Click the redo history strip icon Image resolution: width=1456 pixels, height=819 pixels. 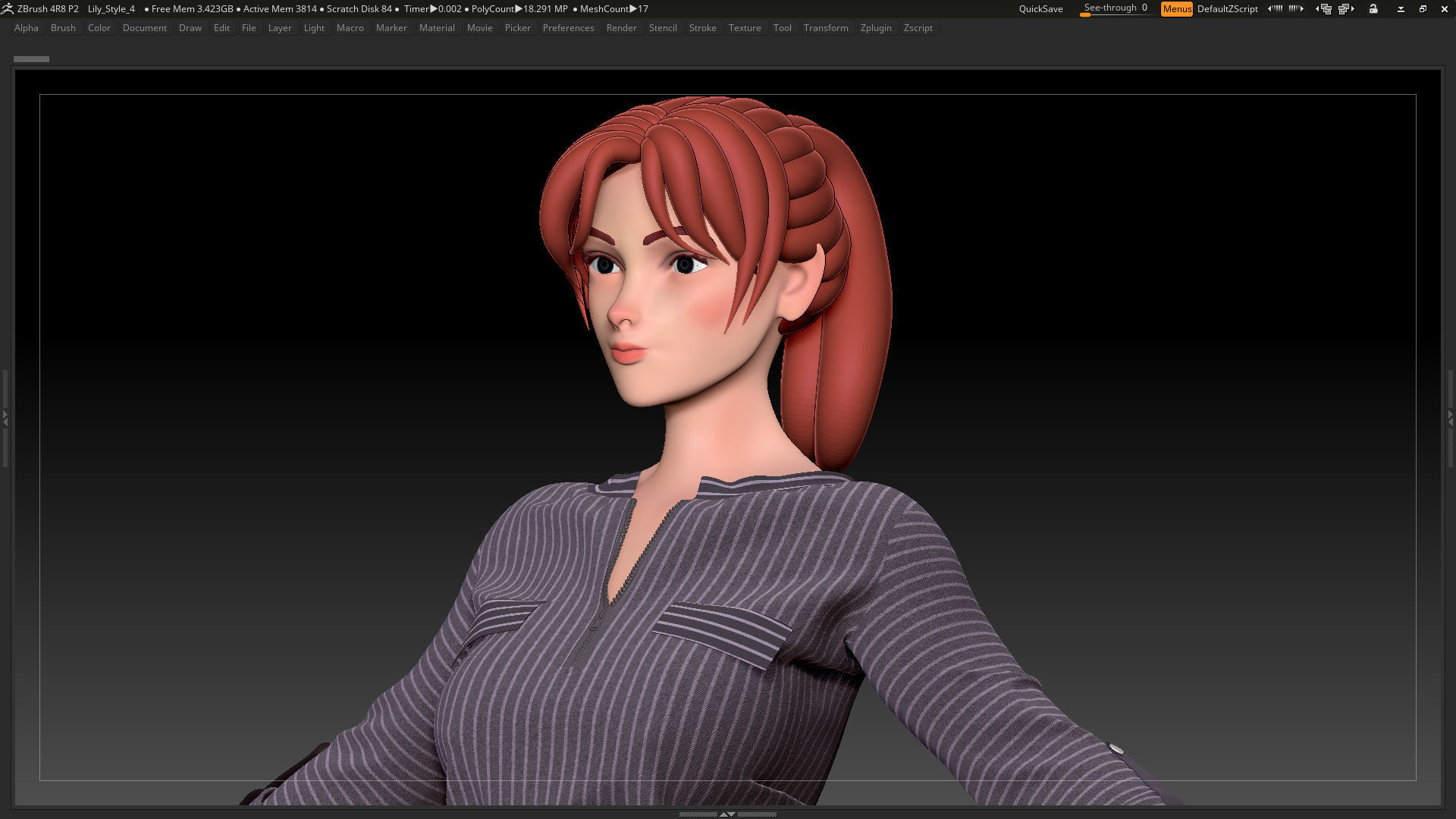[x=1297, y=8]
